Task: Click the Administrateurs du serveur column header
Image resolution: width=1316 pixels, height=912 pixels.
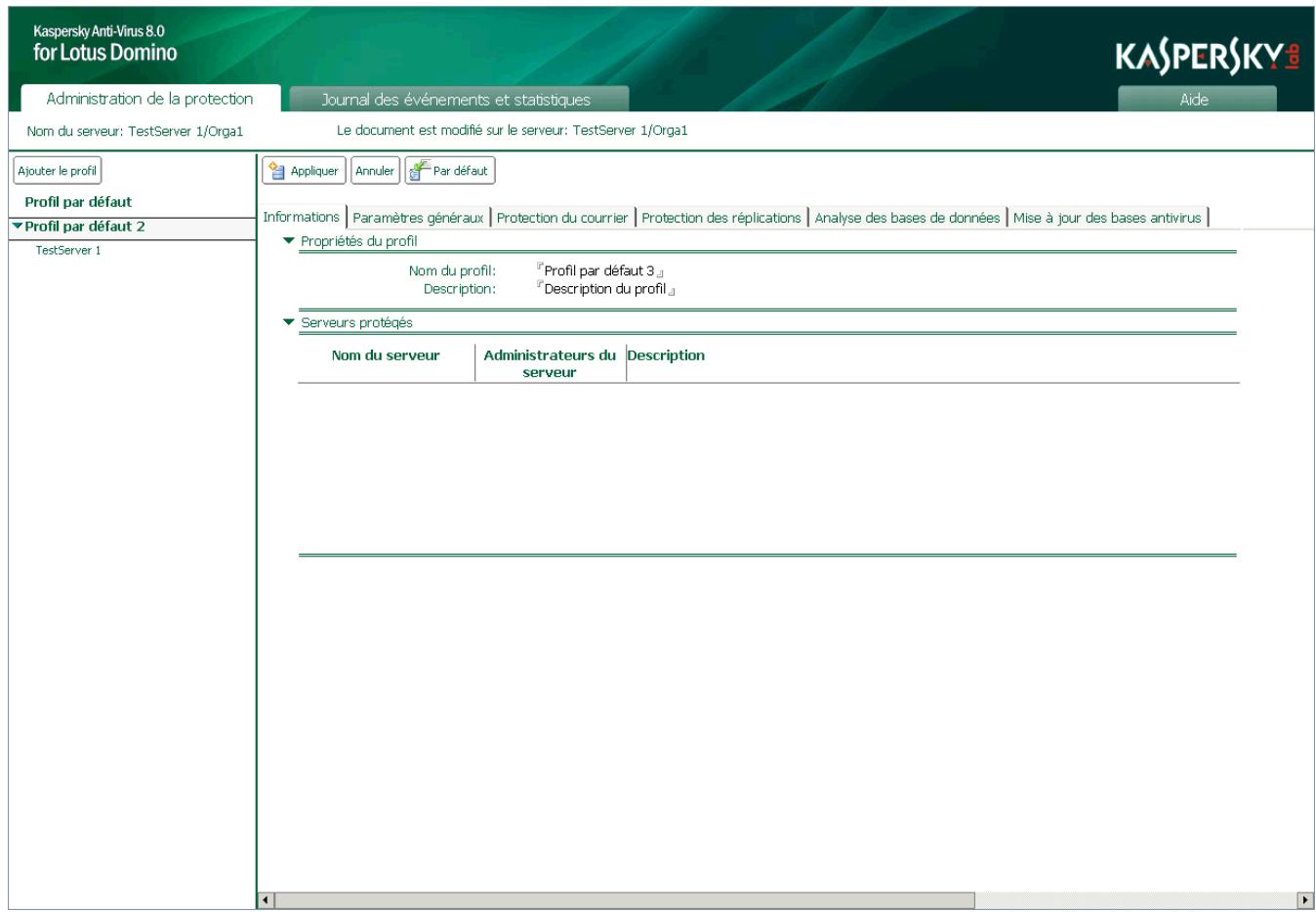Action: tap(550, 363)
